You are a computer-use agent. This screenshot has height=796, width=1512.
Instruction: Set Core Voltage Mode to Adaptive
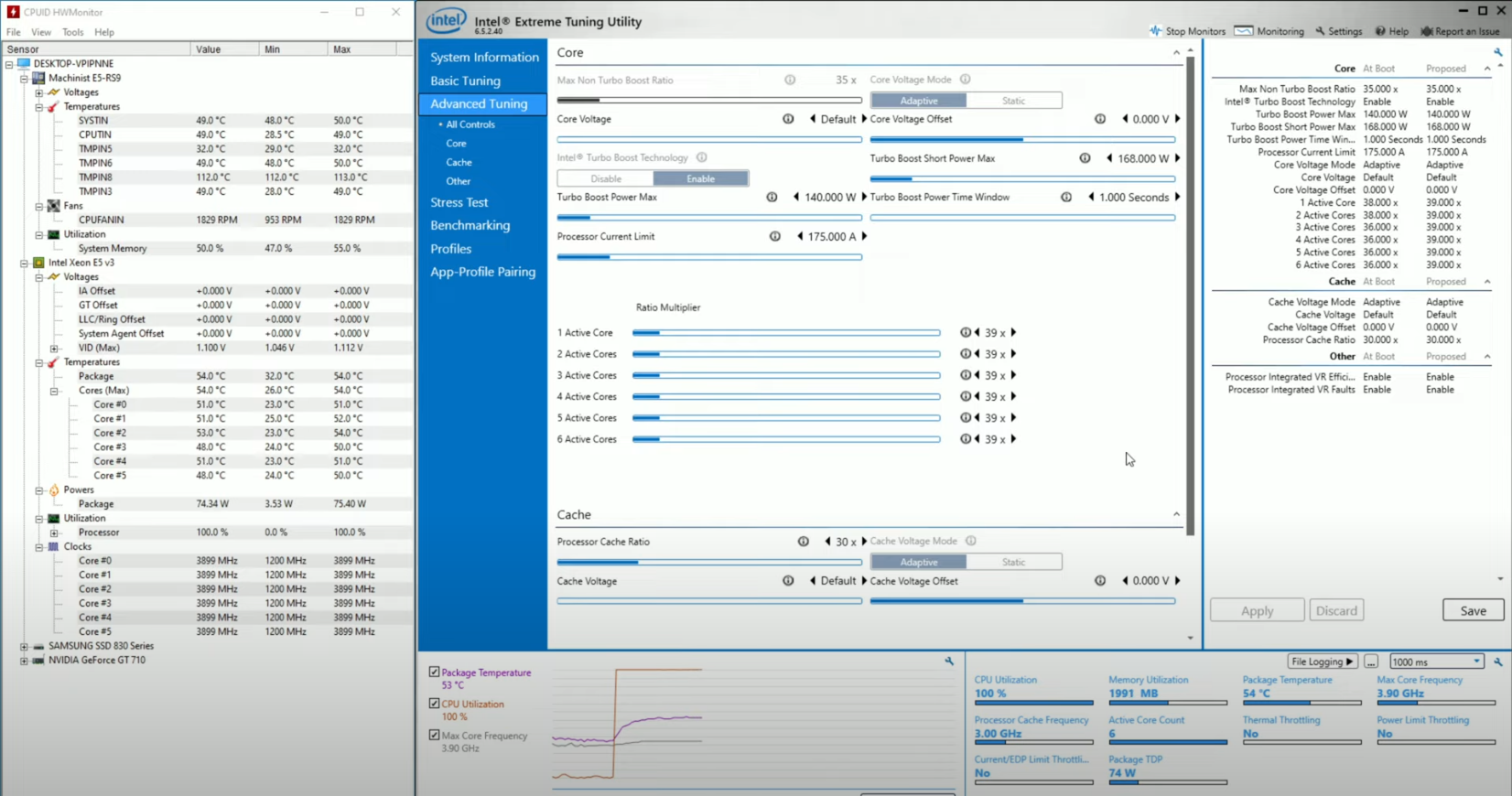(x=918, y=101)
